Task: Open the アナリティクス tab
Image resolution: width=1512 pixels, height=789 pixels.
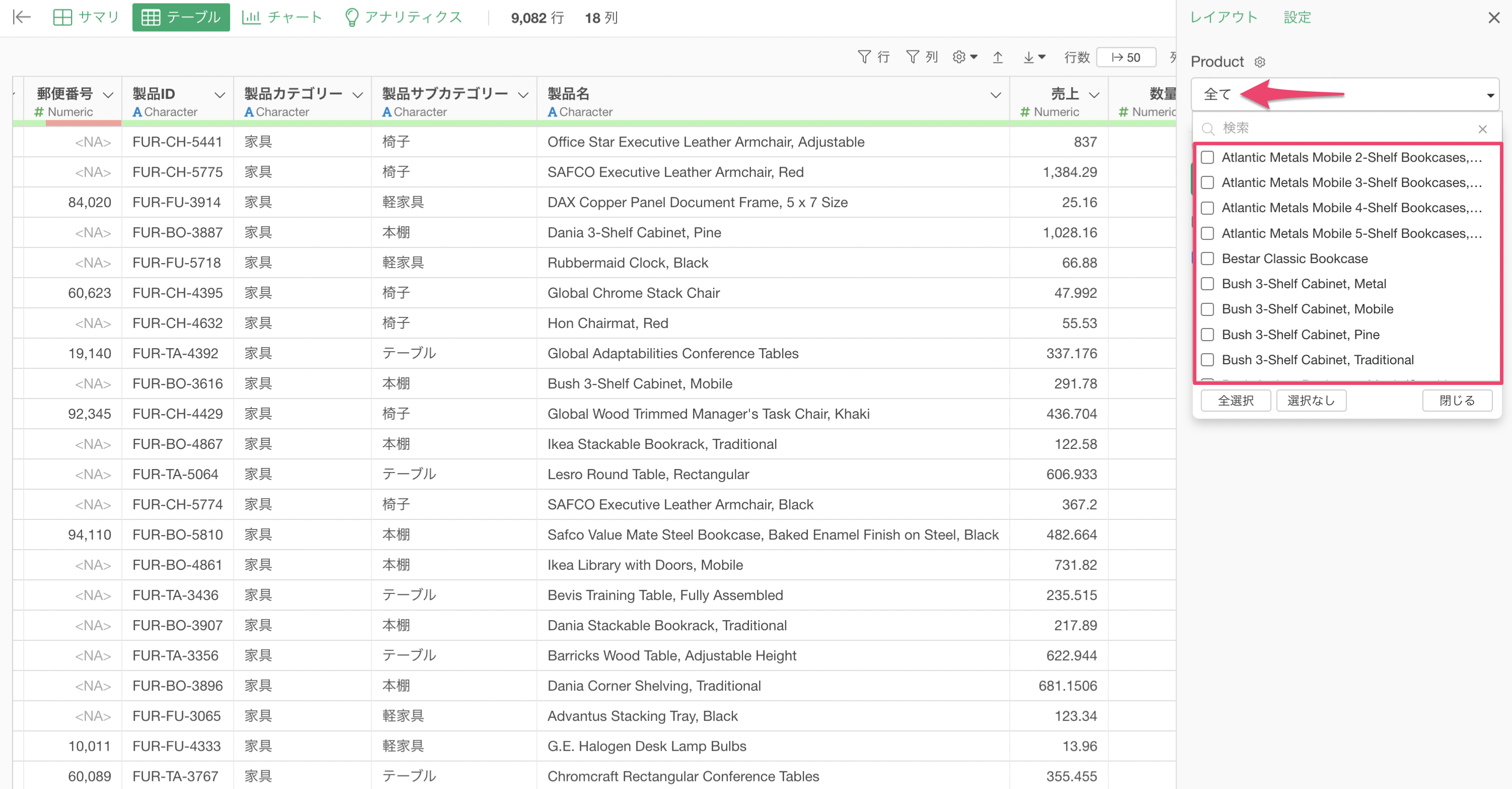Action: click(x=403, y=17)
